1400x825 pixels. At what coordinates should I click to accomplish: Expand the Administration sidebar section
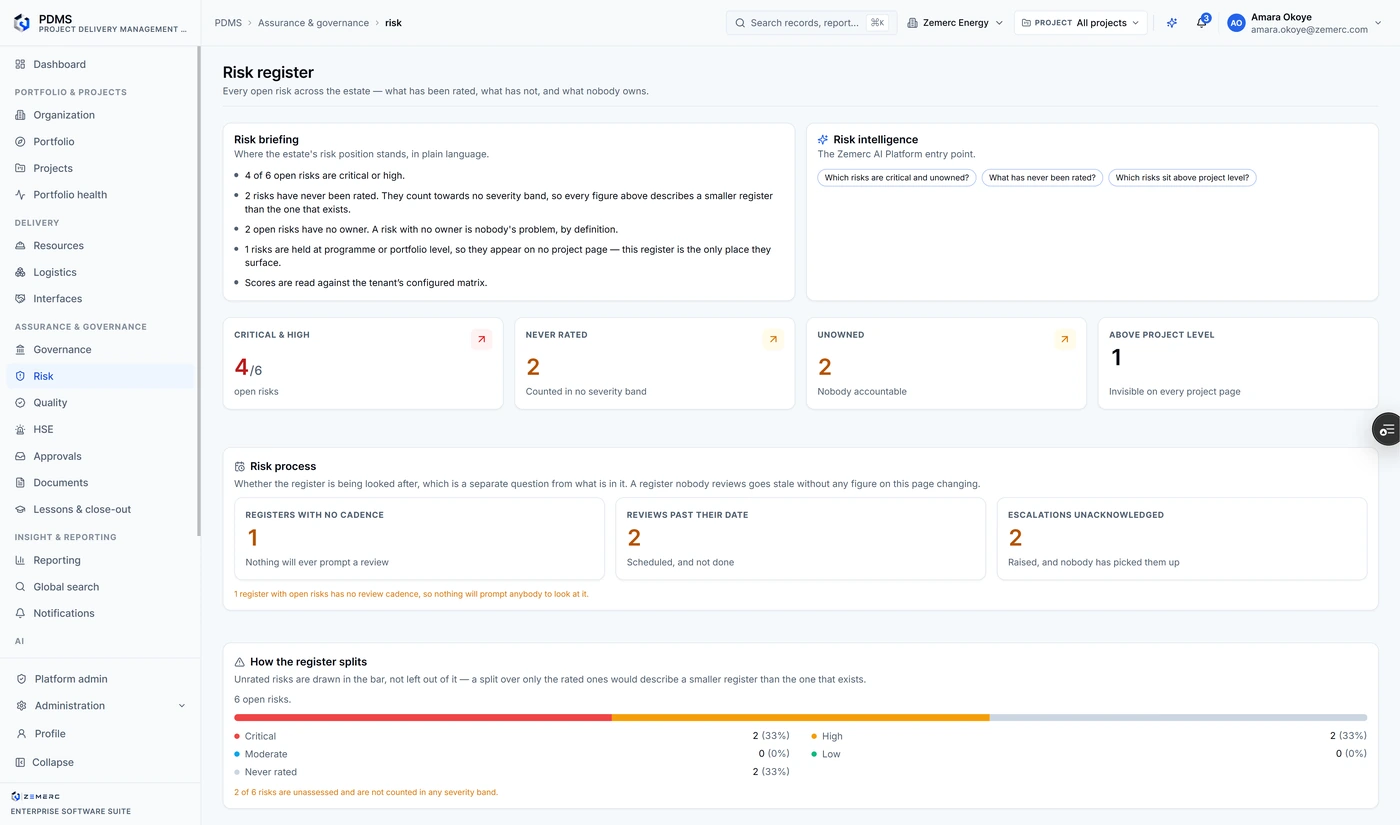pos(101,706)
